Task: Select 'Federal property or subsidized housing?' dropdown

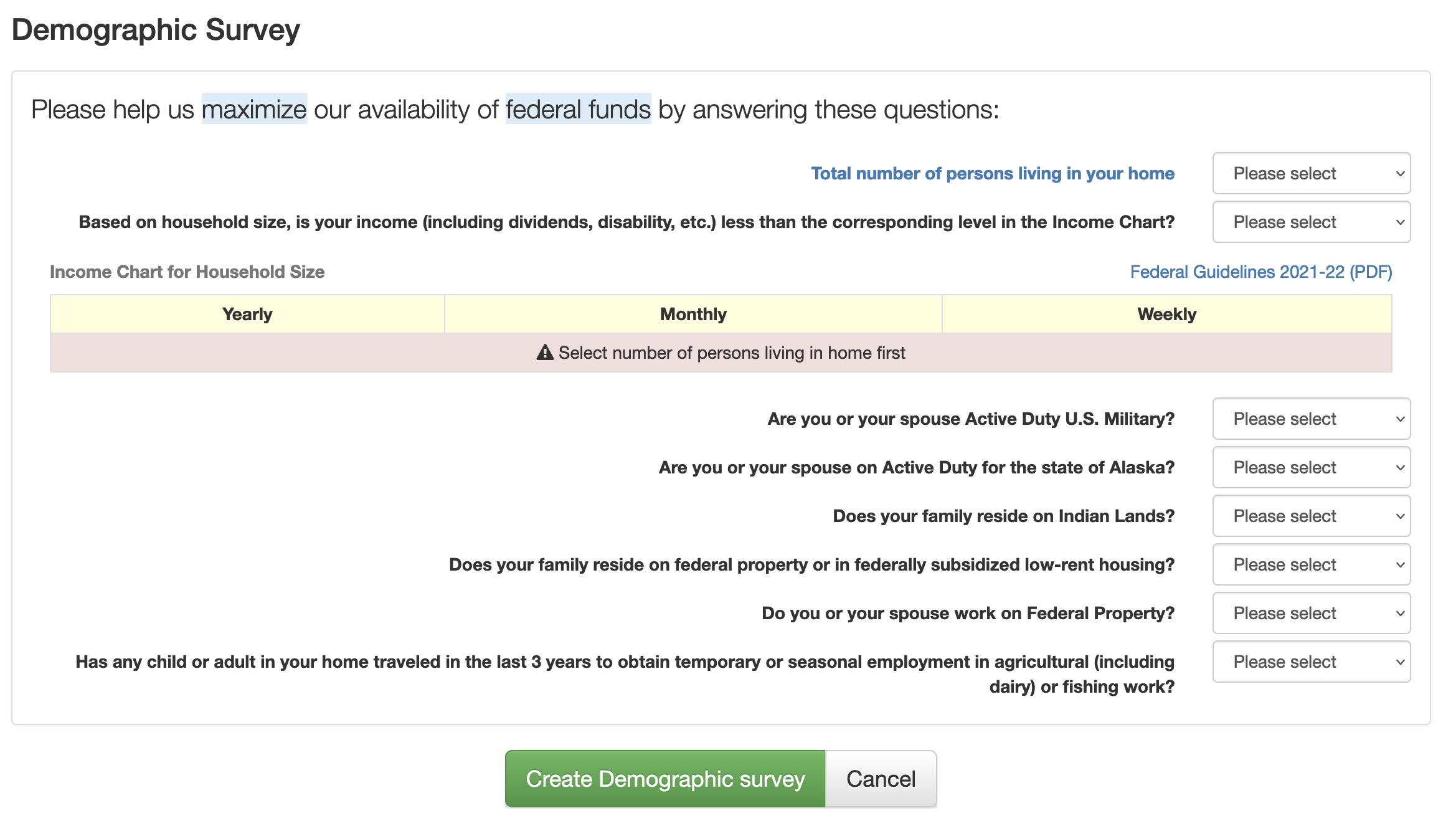Action: pos(1312,564)
